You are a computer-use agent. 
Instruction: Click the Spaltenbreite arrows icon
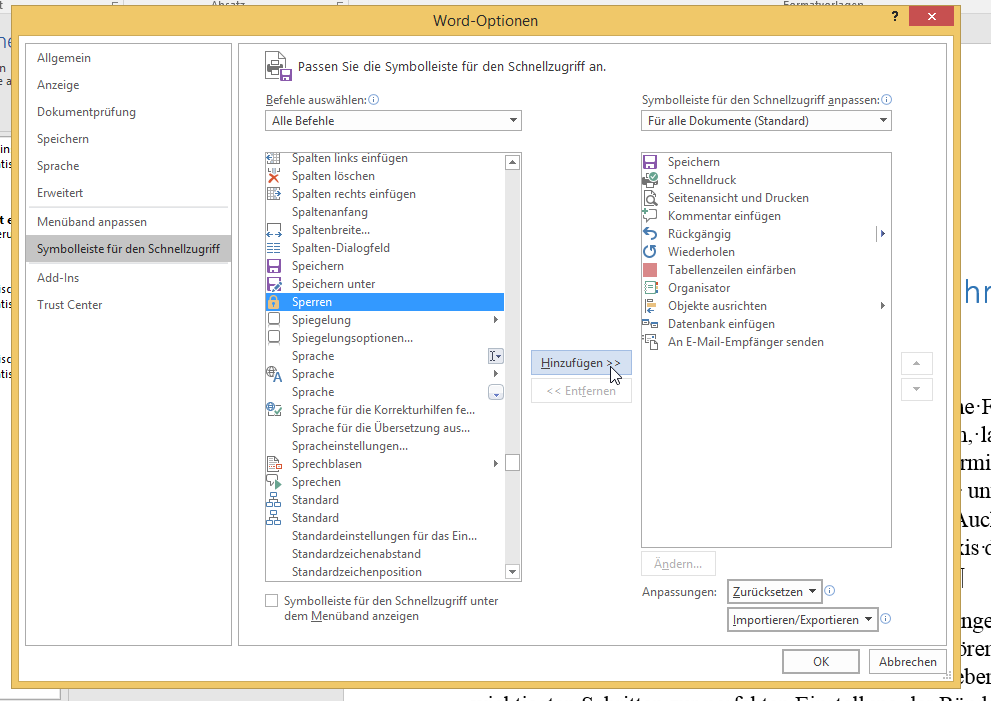274,230
